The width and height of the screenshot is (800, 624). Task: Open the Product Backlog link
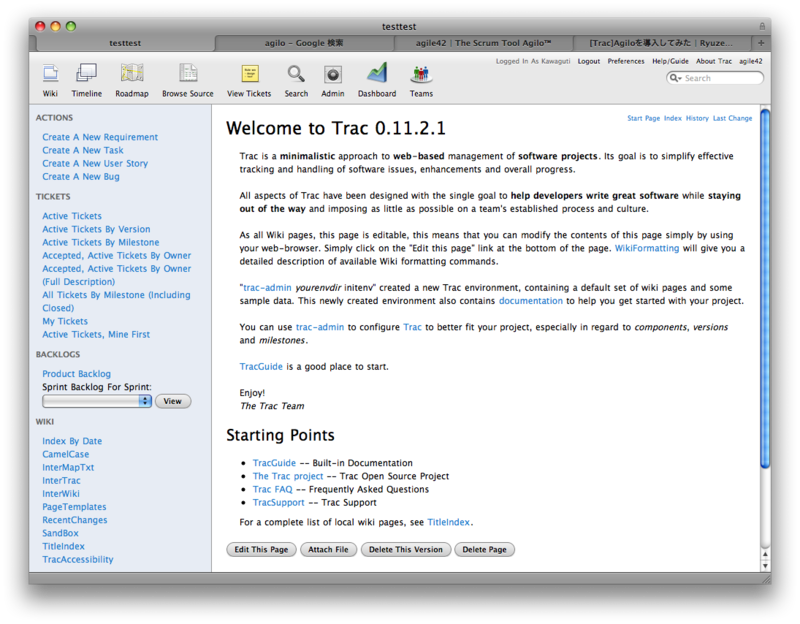pos(77,374)
